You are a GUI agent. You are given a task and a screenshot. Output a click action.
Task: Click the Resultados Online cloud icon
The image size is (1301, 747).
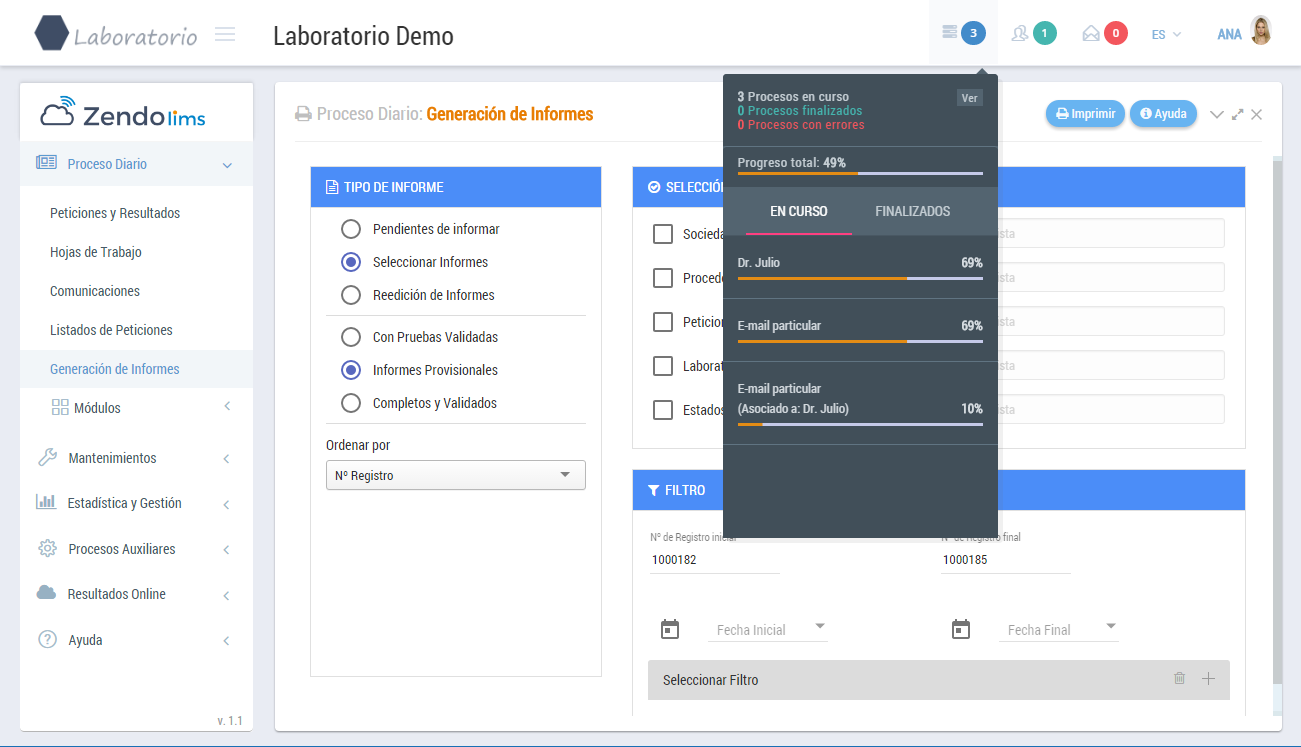point(46,593)
